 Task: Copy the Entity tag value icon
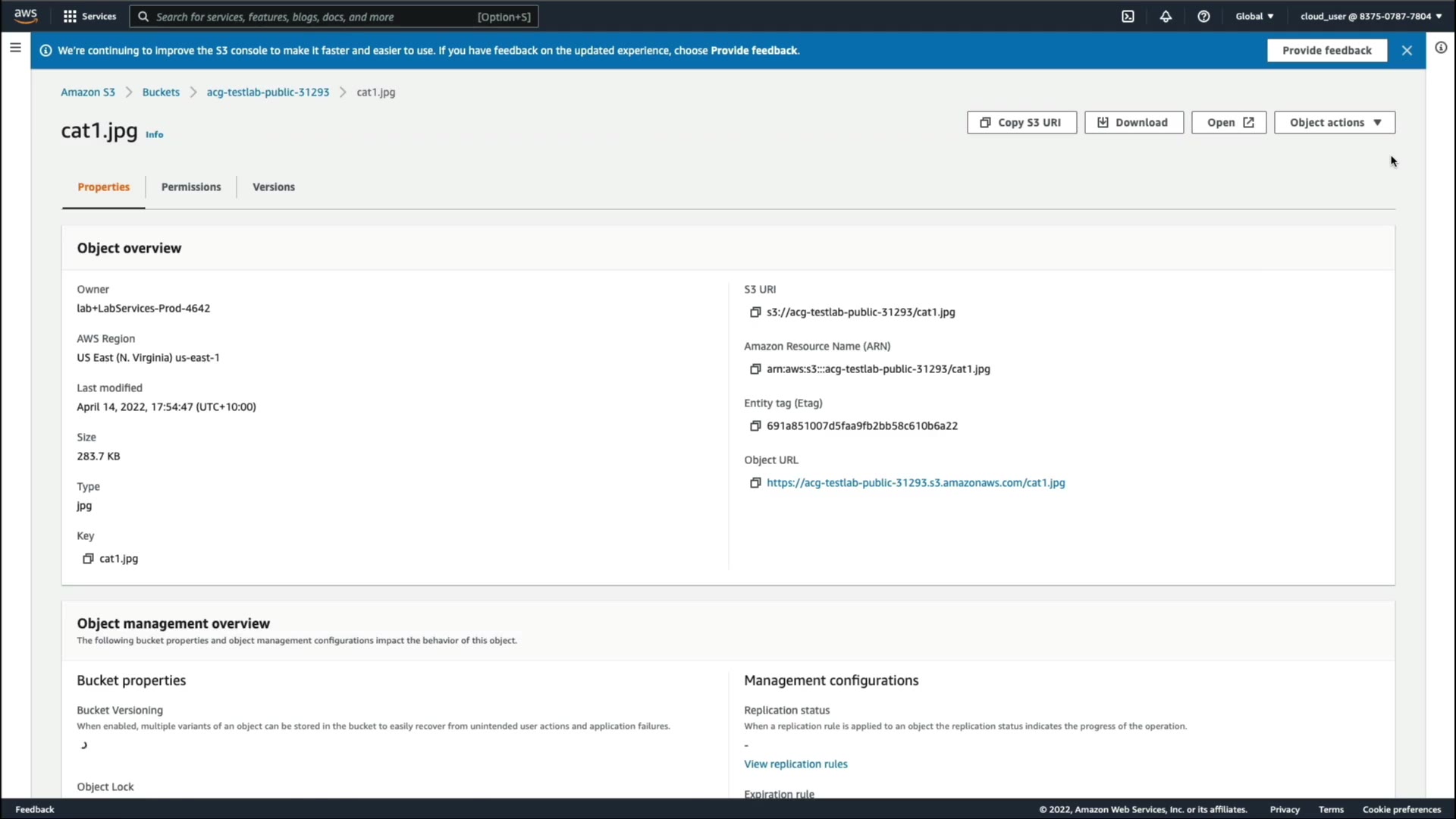pyautogui.click(x=755, y=425)
